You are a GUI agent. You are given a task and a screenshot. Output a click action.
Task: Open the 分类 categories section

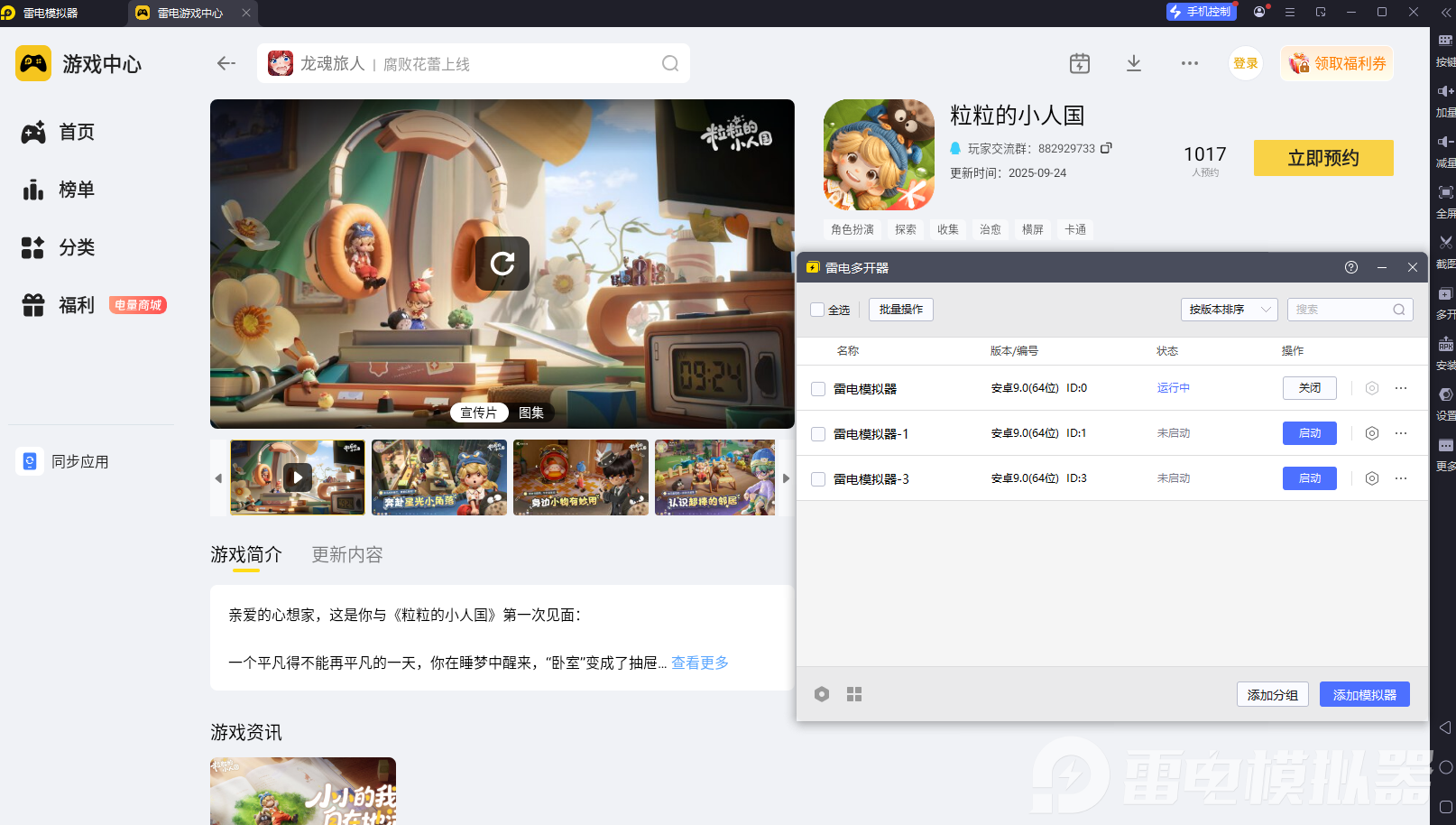[58, 247]
